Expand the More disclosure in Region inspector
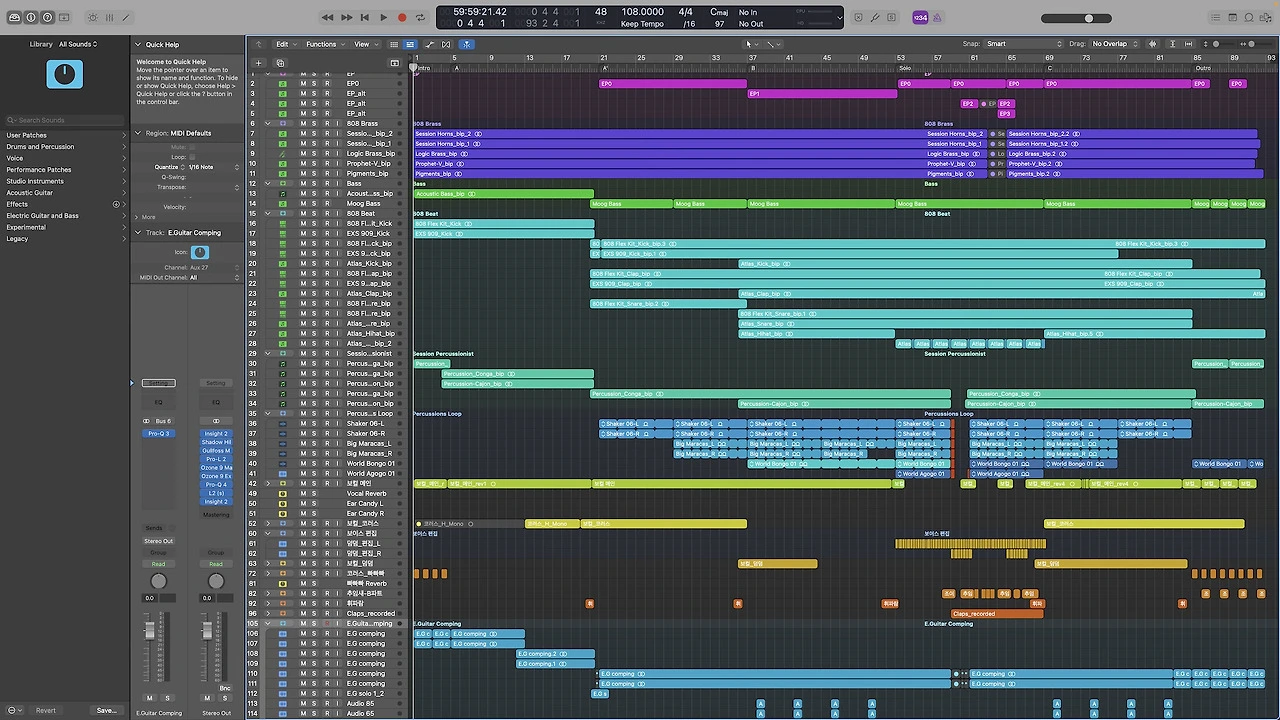 (138, 217)
